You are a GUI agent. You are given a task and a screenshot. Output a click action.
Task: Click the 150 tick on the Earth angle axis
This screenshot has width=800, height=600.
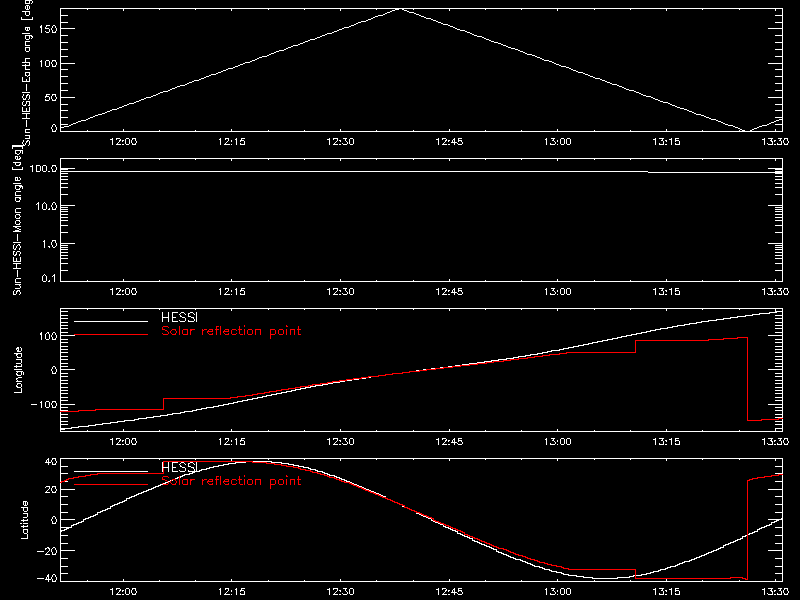pyautogui.click(x=48, y=30)
